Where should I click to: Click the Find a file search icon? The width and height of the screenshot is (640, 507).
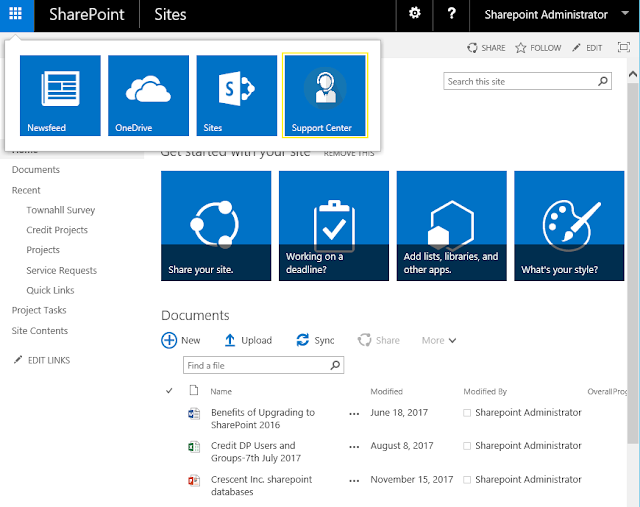[x=335, y=365]
